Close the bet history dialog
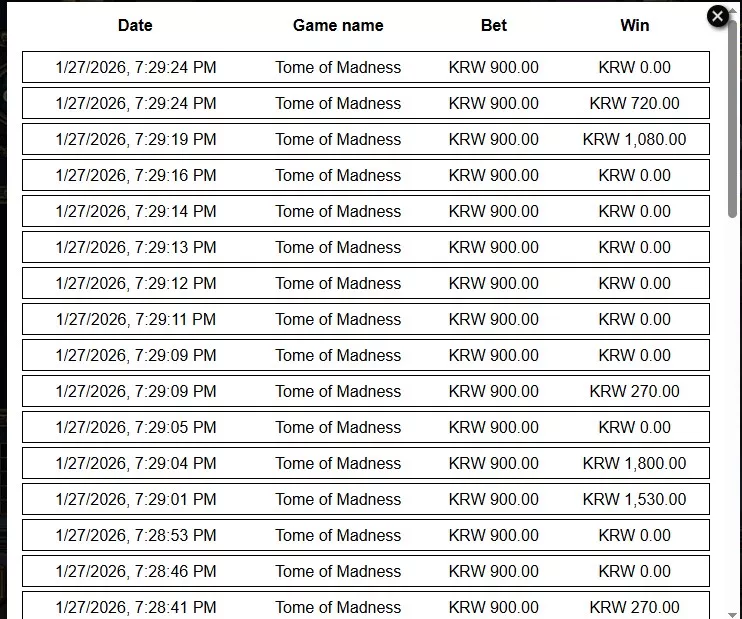The height and width of the screenshot is (619, 742). point(717,17)
